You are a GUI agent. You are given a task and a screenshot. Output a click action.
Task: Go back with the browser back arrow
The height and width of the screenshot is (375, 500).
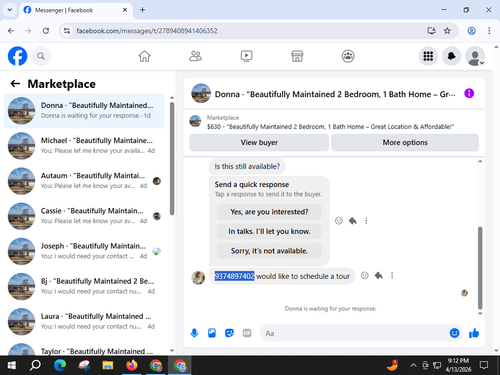(11, 31)
